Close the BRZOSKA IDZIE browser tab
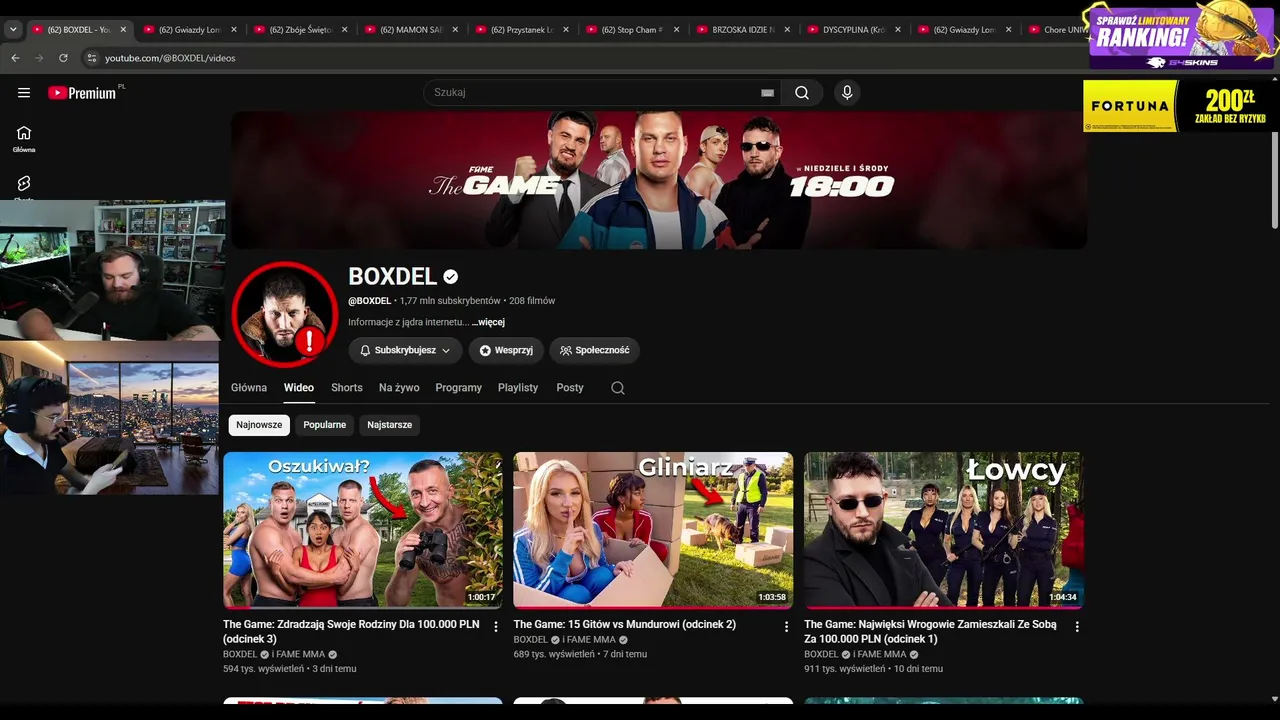1280x720 pixels. 787,30
